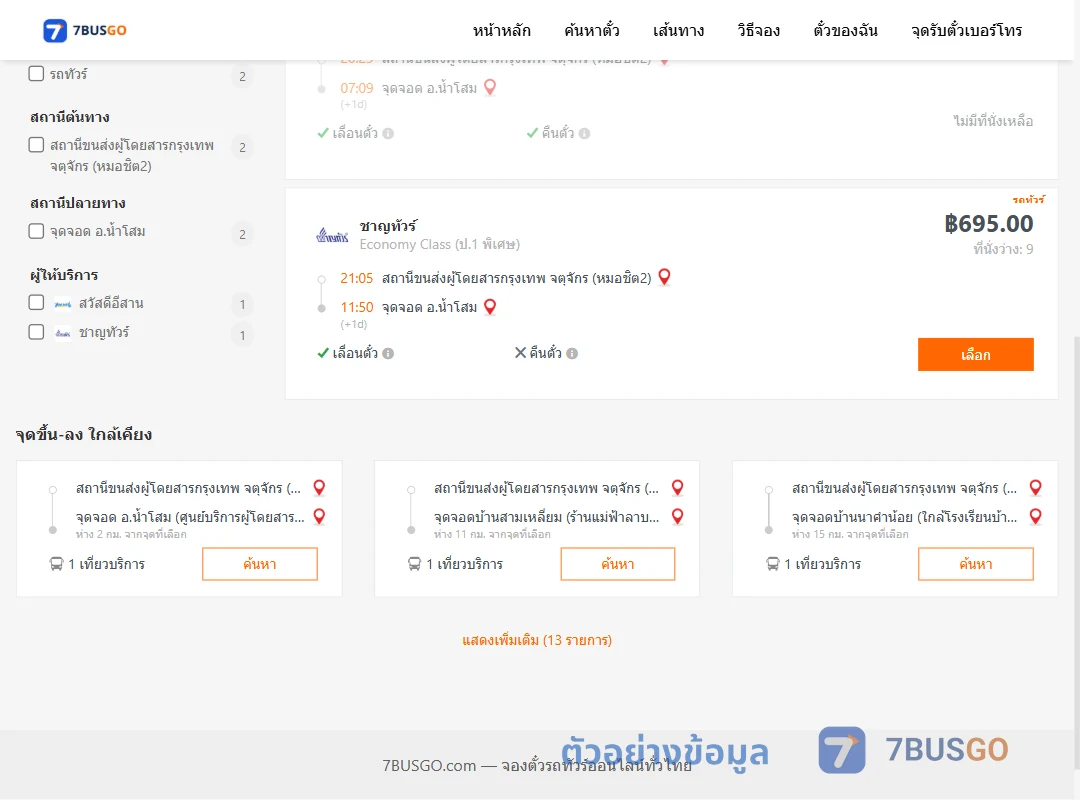This screenshot has width=1080, height=800.
Task: Show คืนตั๋ว info icon on ชาญทัวร์ card
Action: (x=572, y=353)
